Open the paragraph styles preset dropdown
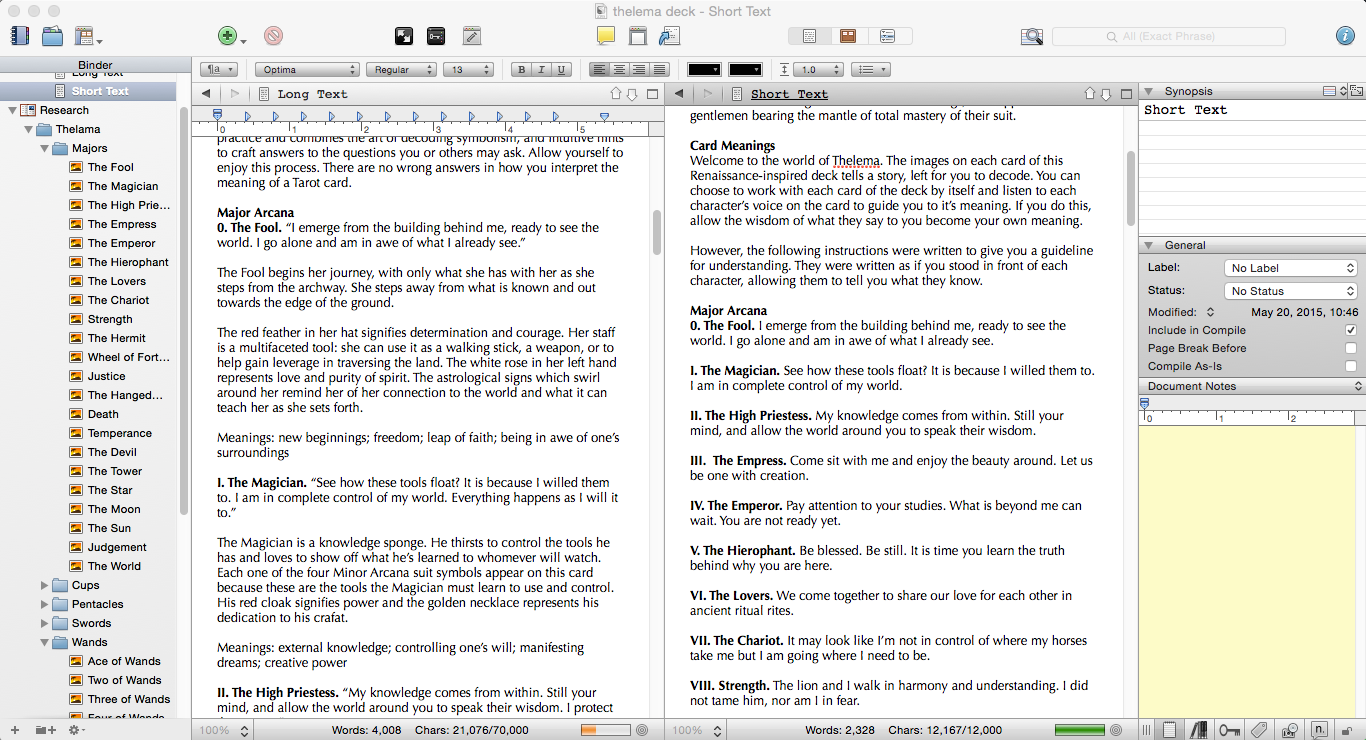The height and width of the screenshot is (740, 1366). [x=219, y=70]
